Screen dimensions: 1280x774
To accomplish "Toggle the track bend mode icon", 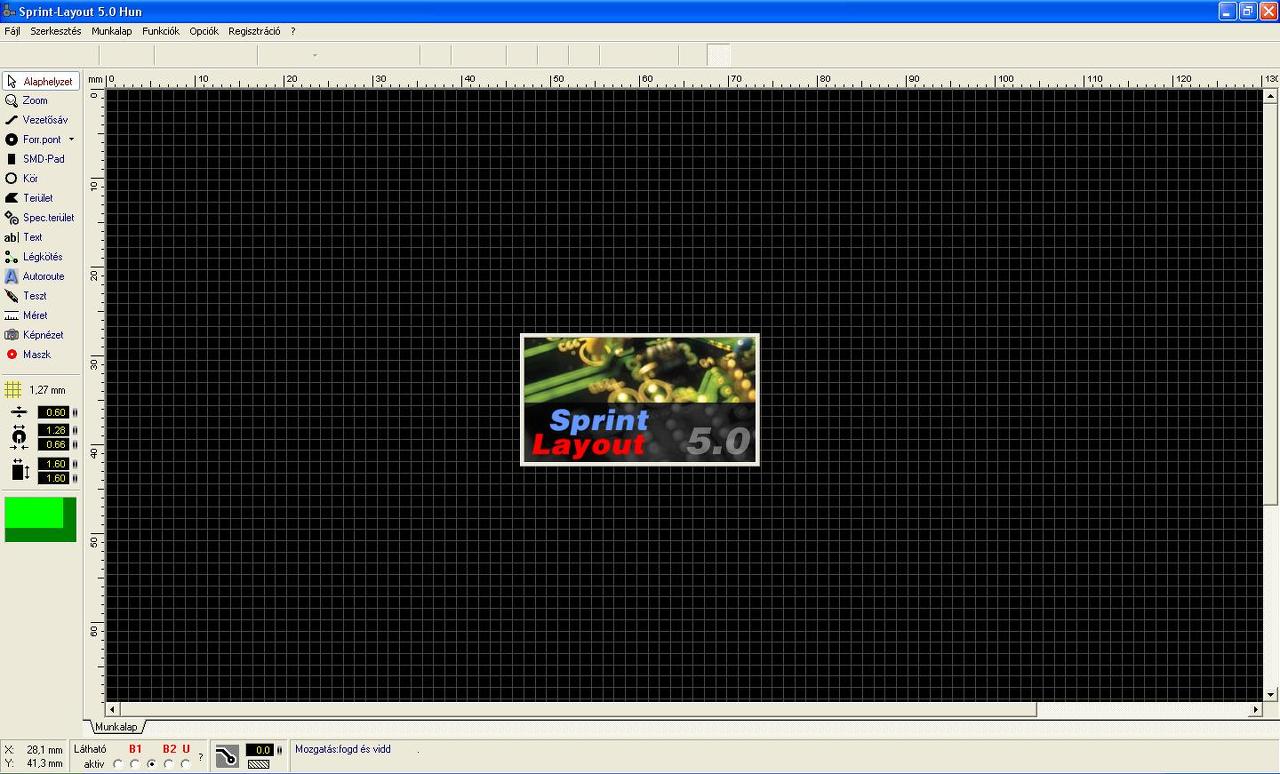I will 227,756.
